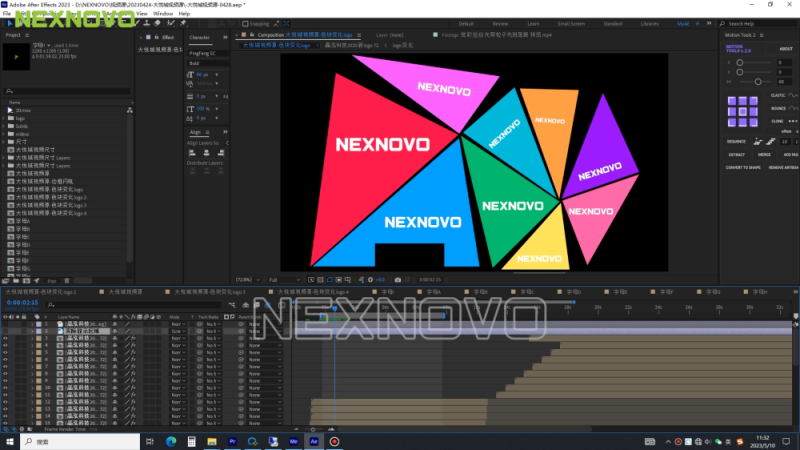Open the Window menu

click(x=163, y=13)
